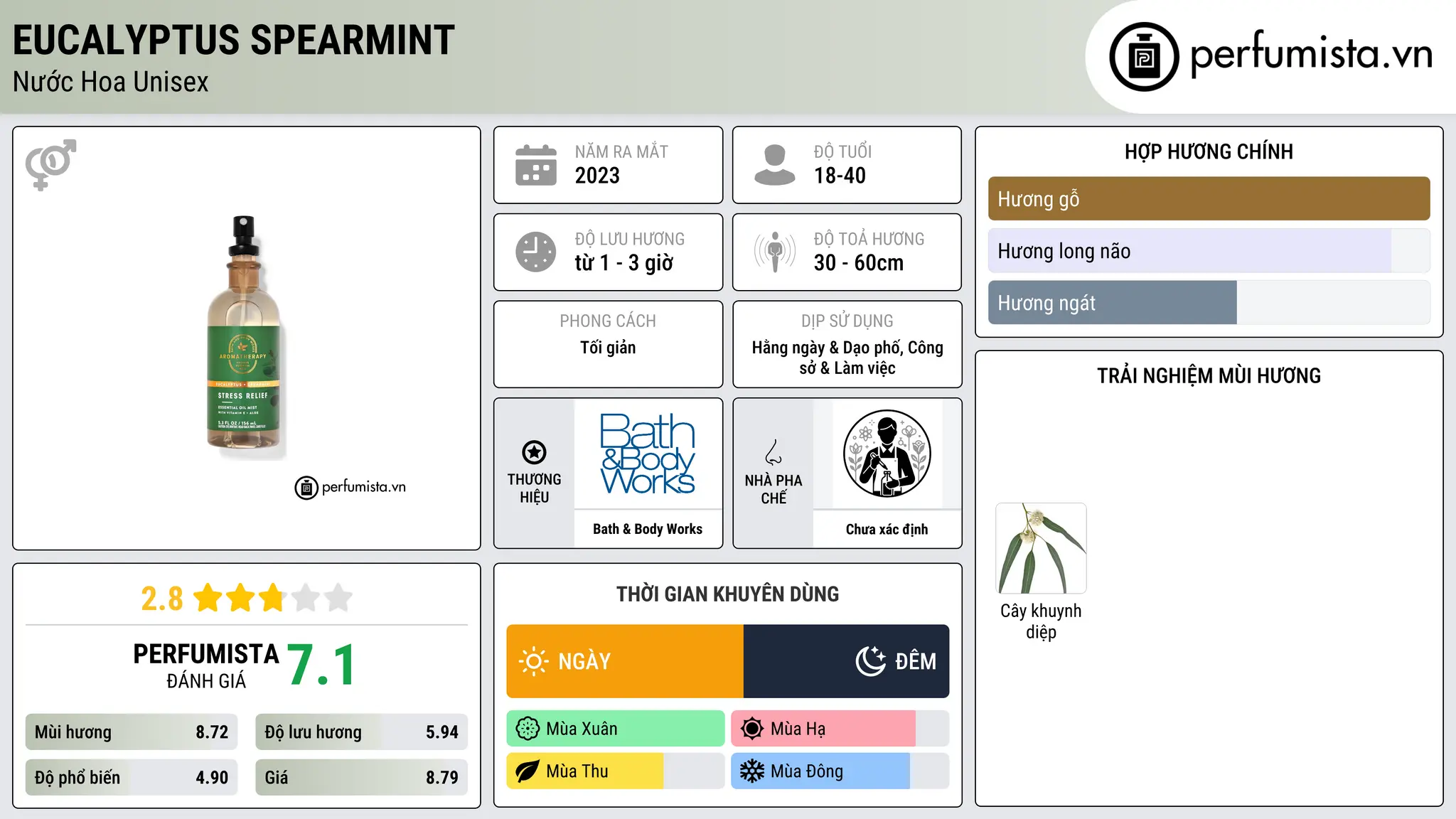Click the calendar icon beside Năm ra mắt

tap(536, 165)
